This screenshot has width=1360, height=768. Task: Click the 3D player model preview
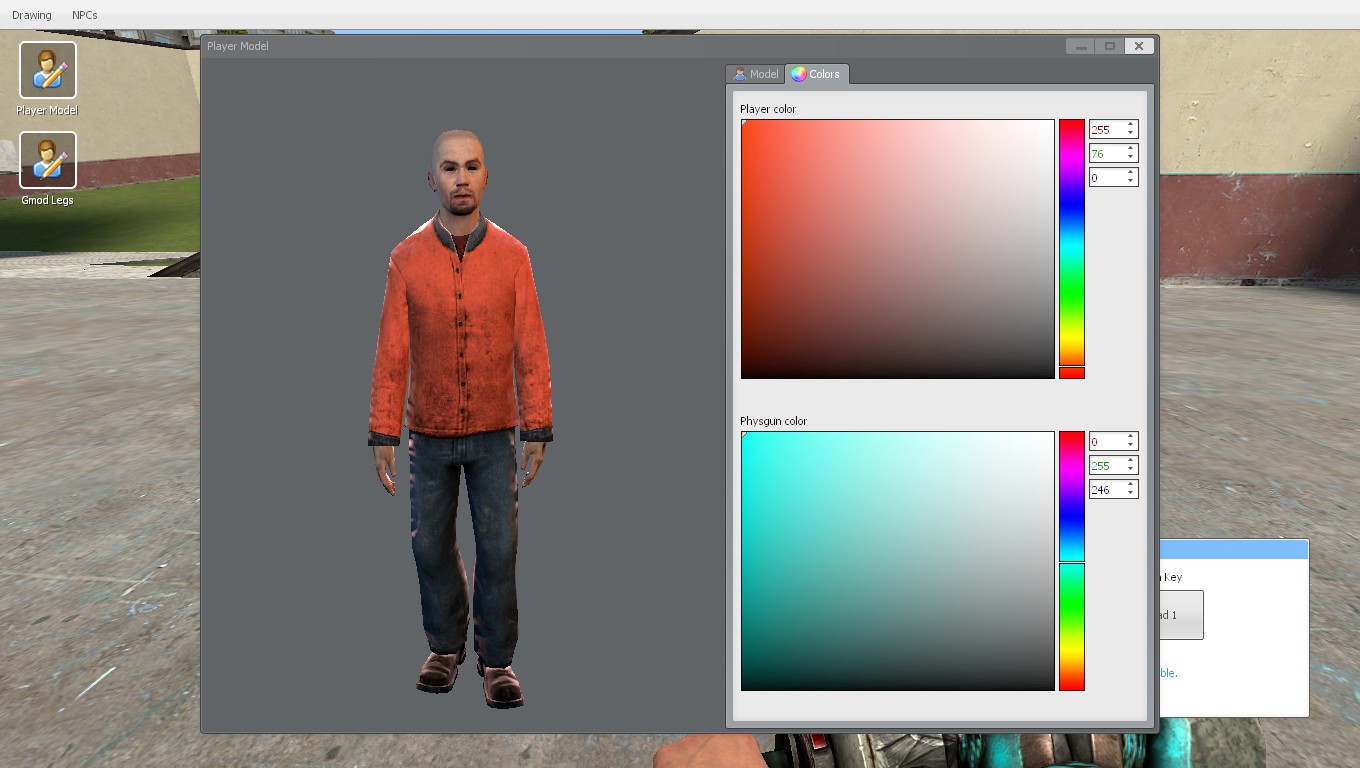pos(461,418)
